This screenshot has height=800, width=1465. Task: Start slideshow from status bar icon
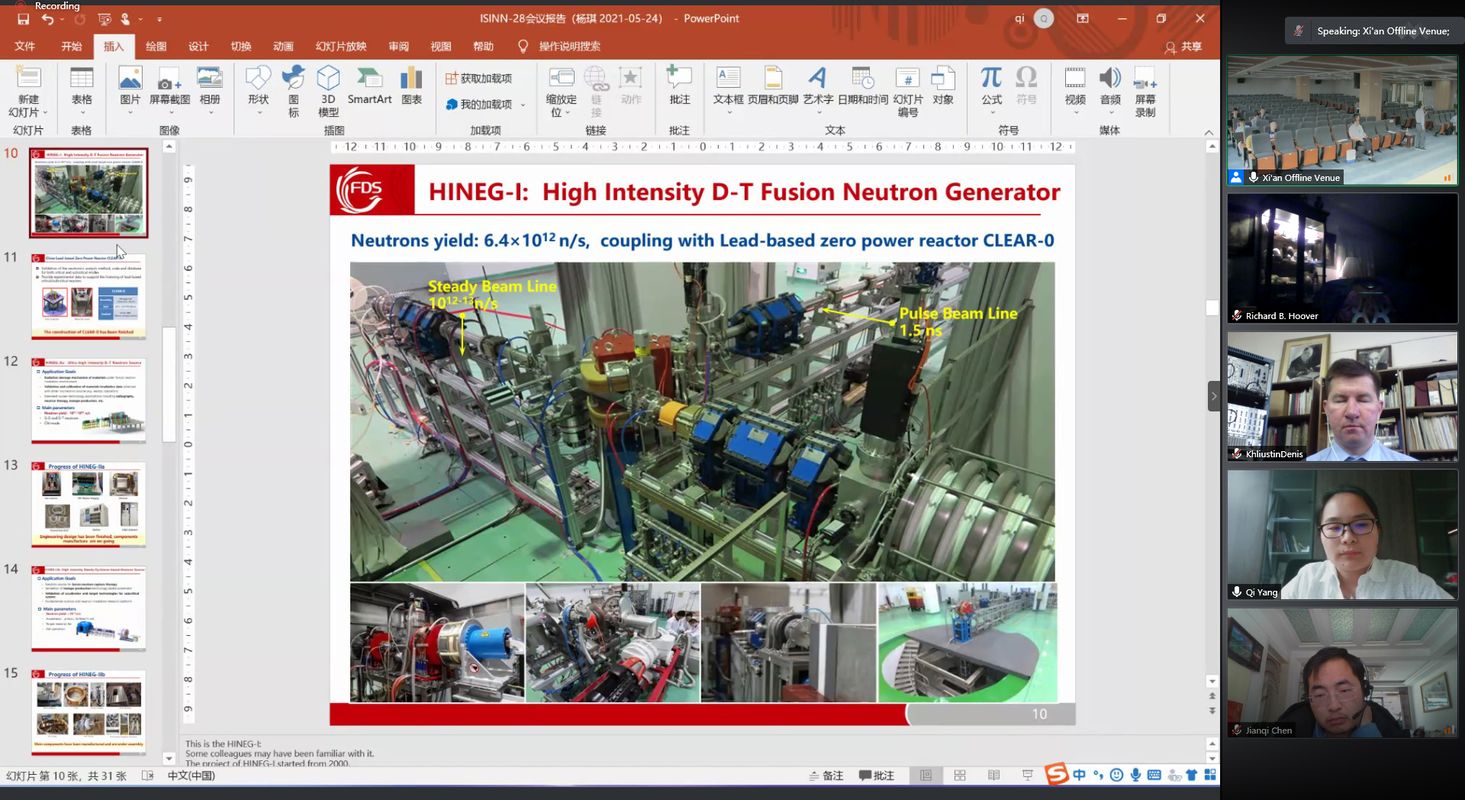point(1027,775)
